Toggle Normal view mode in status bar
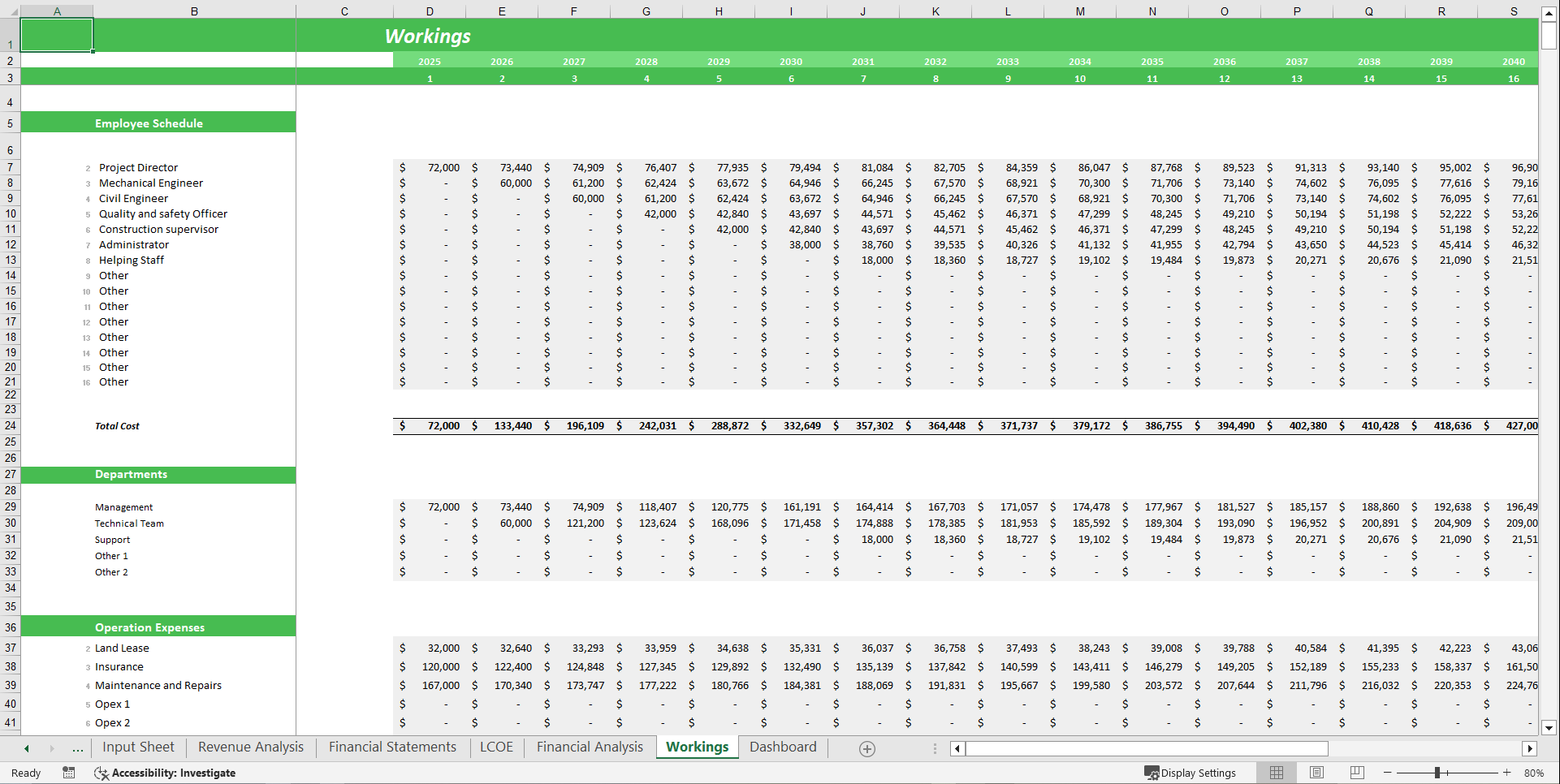This screenshot has width=1560, height=784. tap(1277, 773)
